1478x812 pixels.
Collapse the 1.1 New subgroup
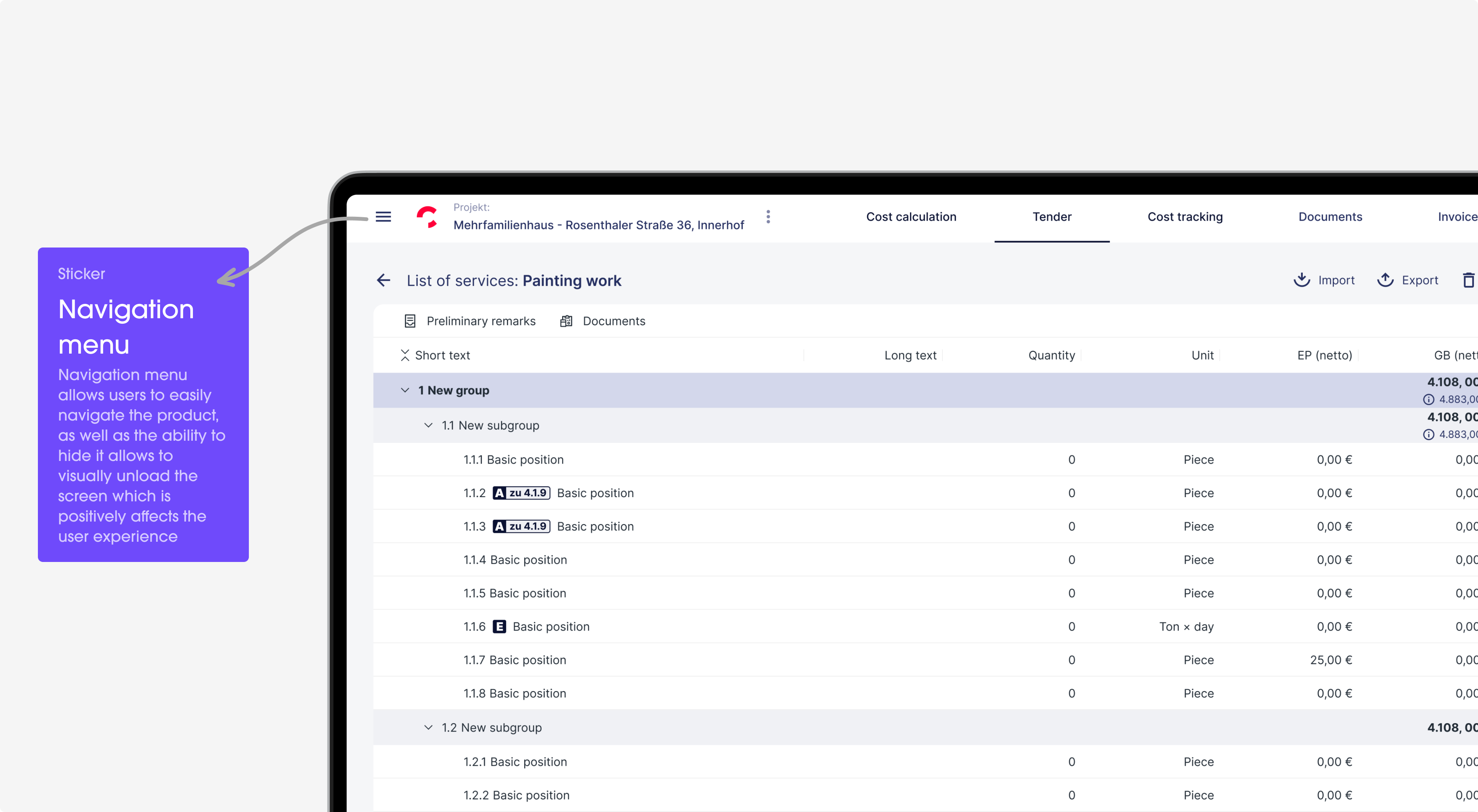(429, 426)
